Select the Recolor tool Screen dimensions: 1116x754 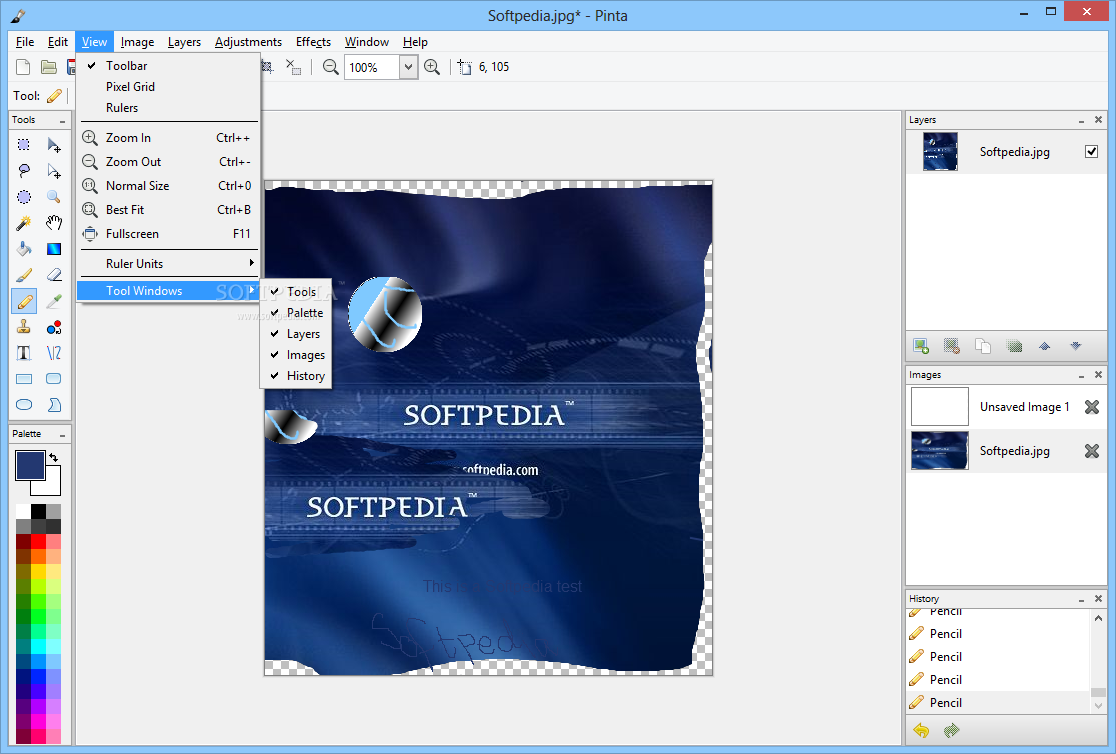(53, 327)
